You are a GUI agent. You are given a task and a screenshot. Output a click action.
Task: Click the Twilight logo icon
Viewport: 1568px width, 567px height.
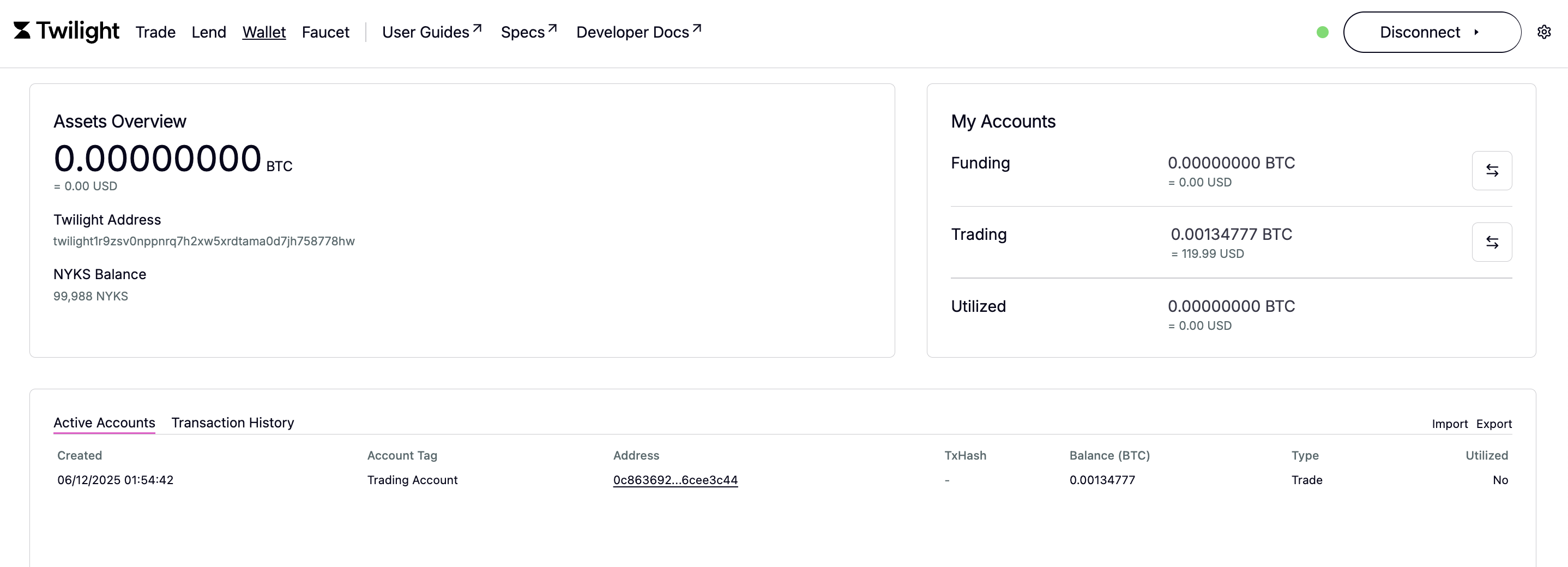pyautogui.click(x=22, y=31)
